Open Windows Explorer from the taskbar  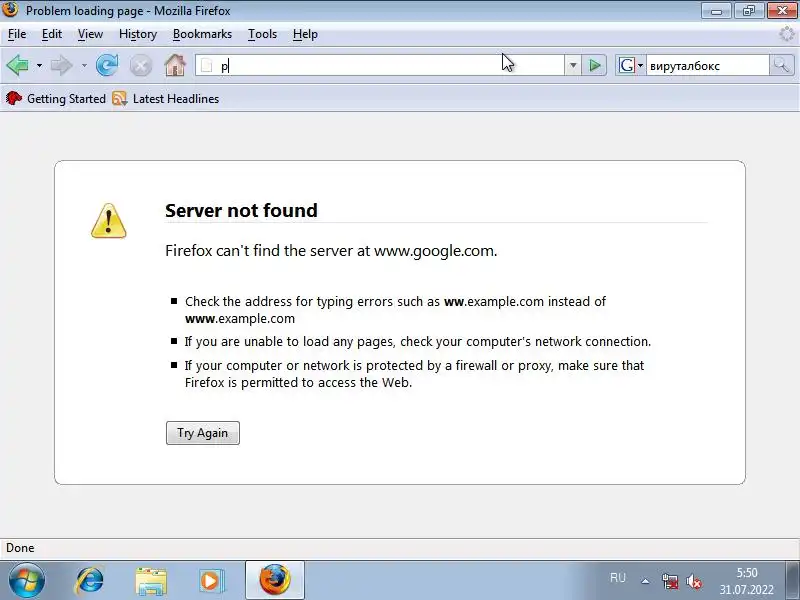[x=151, y=581]
